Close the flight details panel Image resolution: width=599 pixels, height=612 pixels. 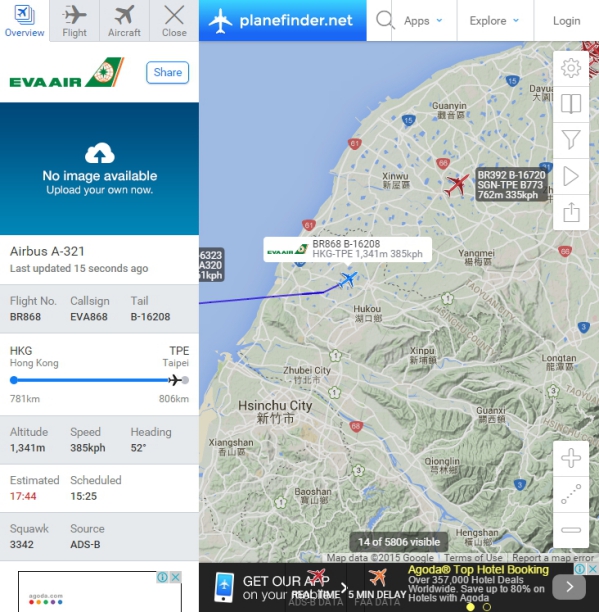coord(174,20)
